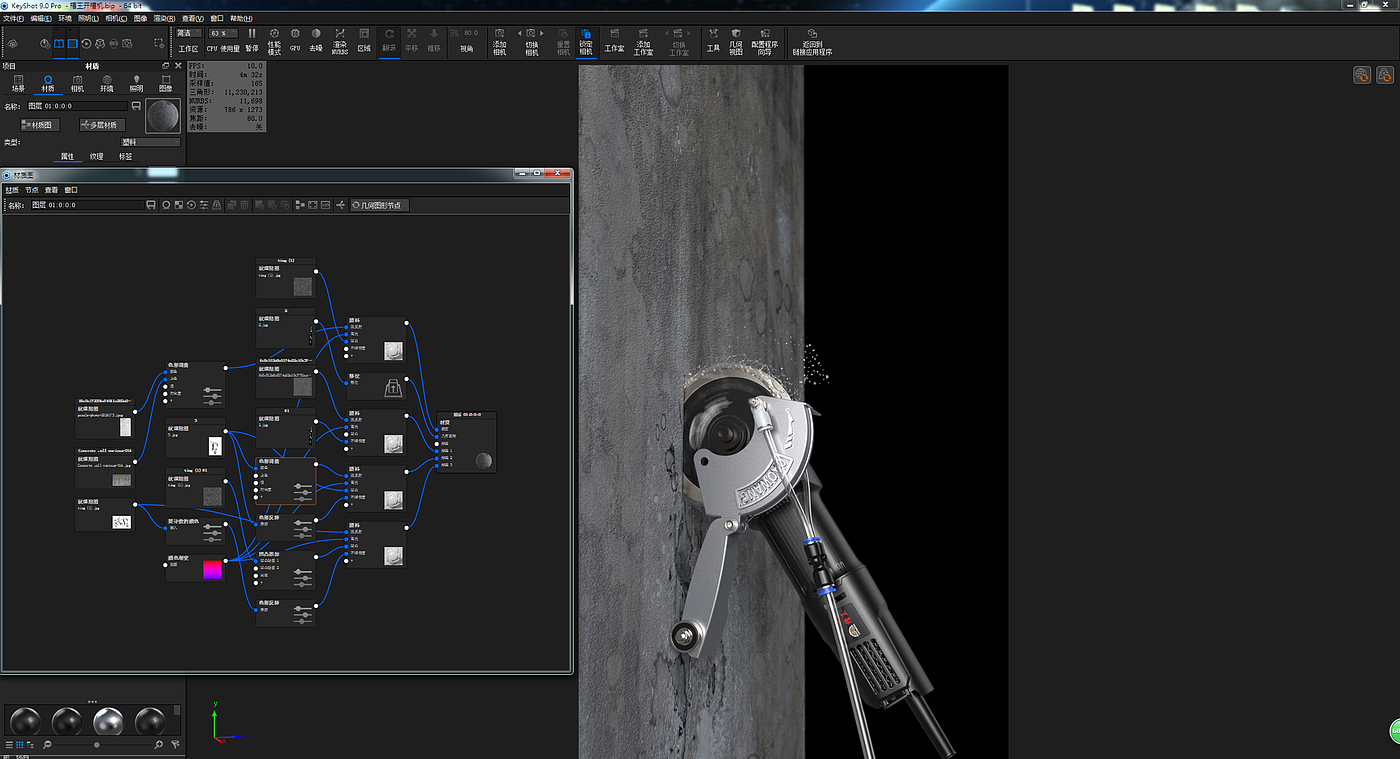Select the 区域 region render icon
1400x759 pixels.
(x=364, y=39)
